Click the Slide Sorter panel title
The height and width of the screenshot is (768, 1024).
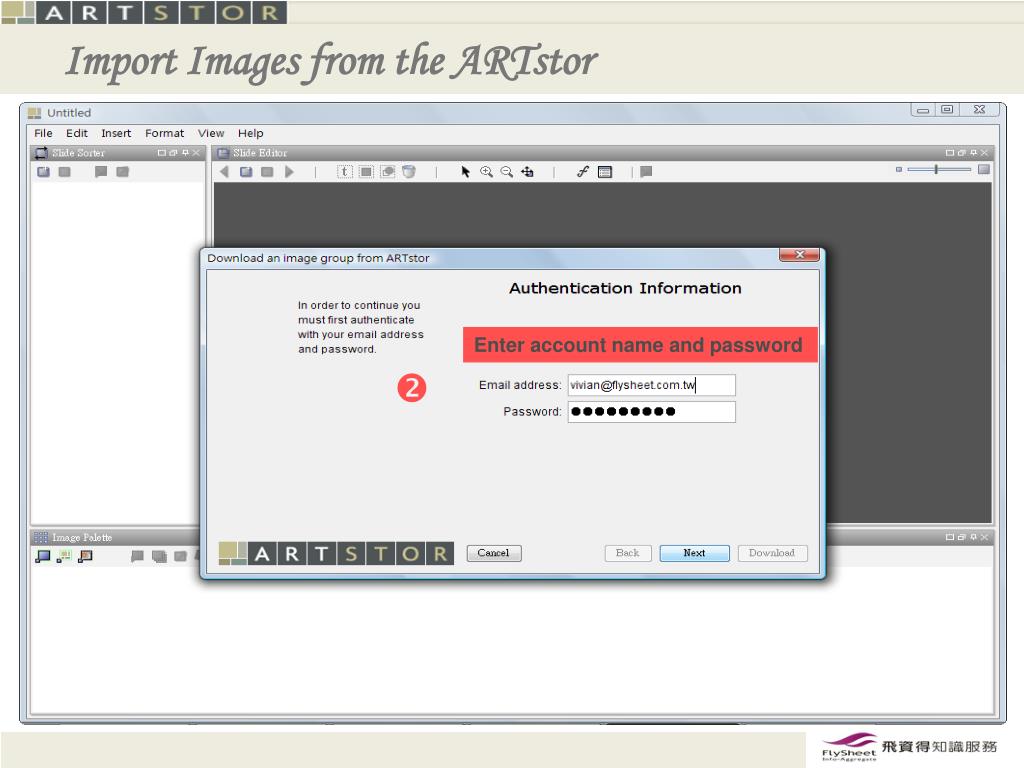[78, 153]
